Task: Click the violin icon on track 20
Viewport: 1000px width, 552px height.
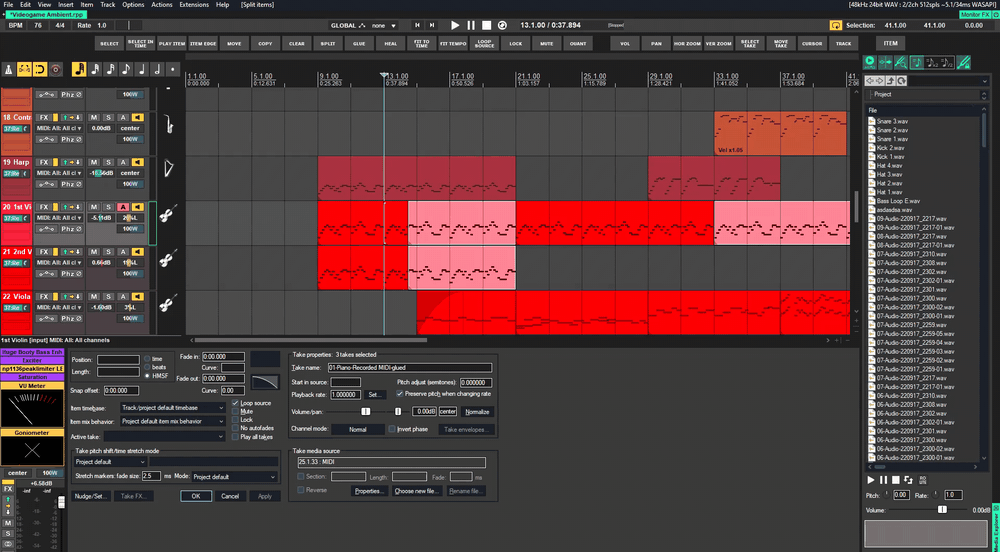Action: (x=169, y=215)
